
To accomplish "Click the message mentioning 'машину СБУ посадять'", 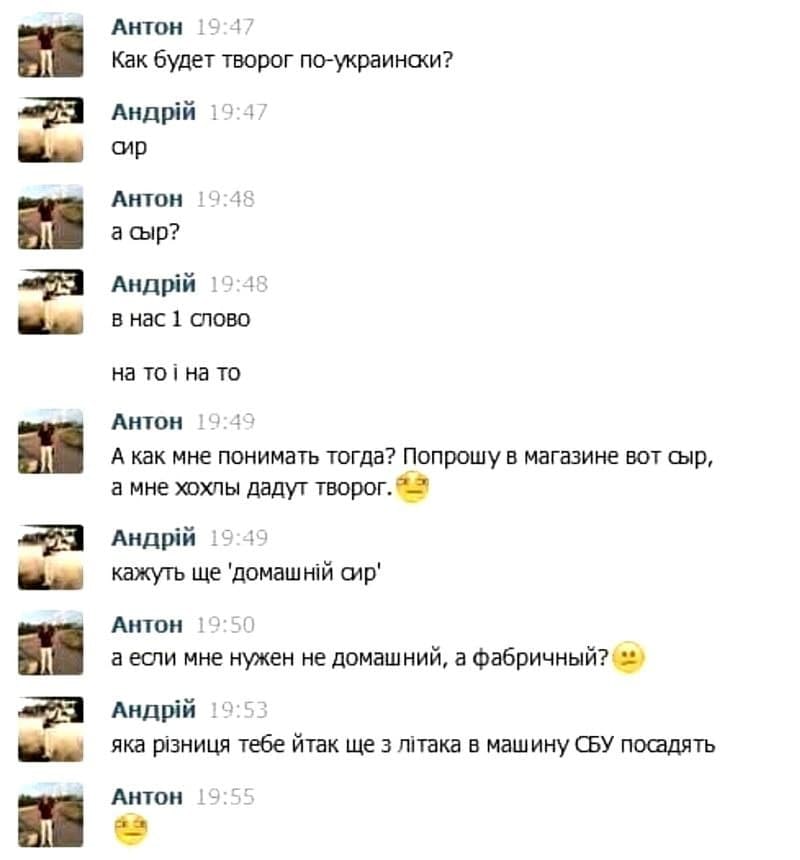I will pyautogui.click(x=413, y=745).
